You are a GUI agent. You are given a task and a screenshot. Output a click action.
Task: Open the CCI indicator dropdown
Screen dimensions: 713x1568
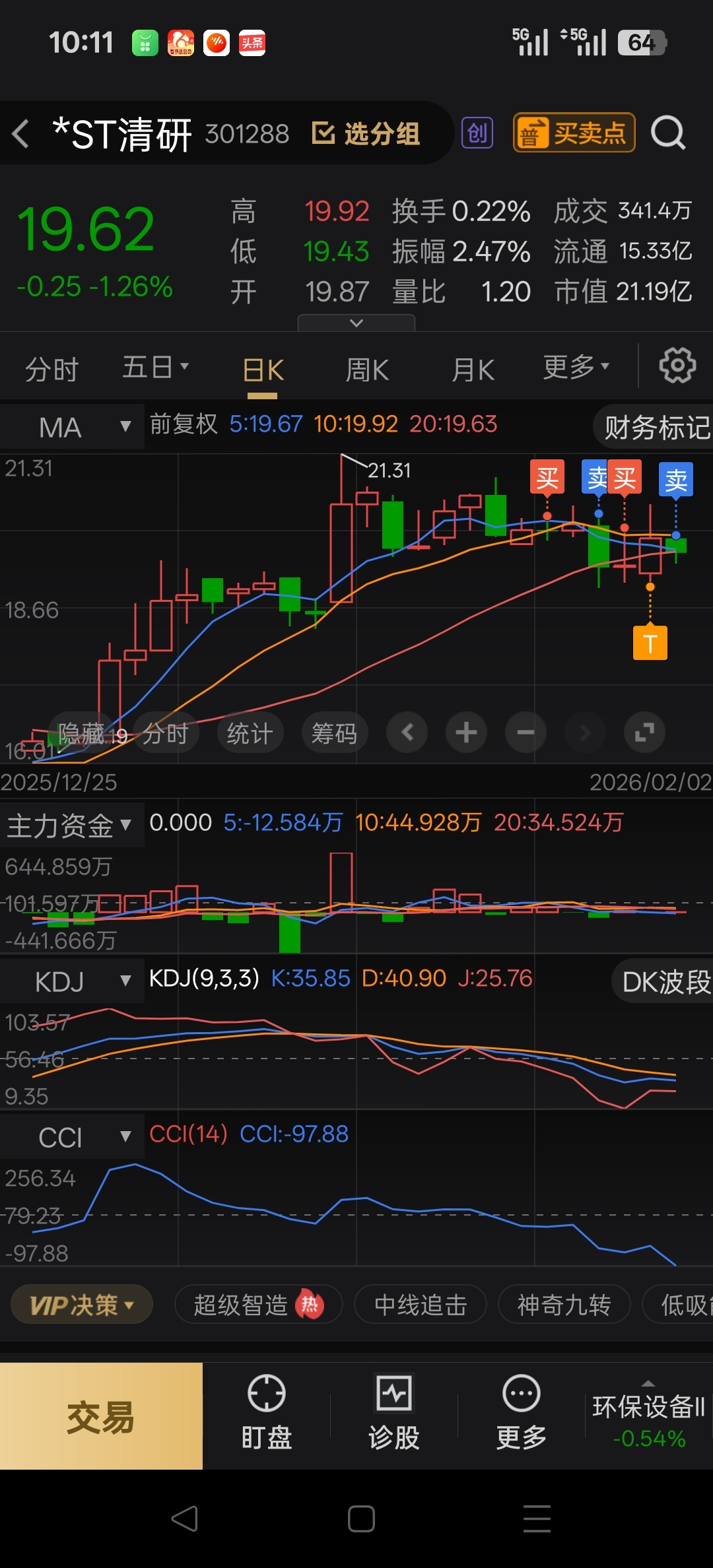click(72, 1137)
